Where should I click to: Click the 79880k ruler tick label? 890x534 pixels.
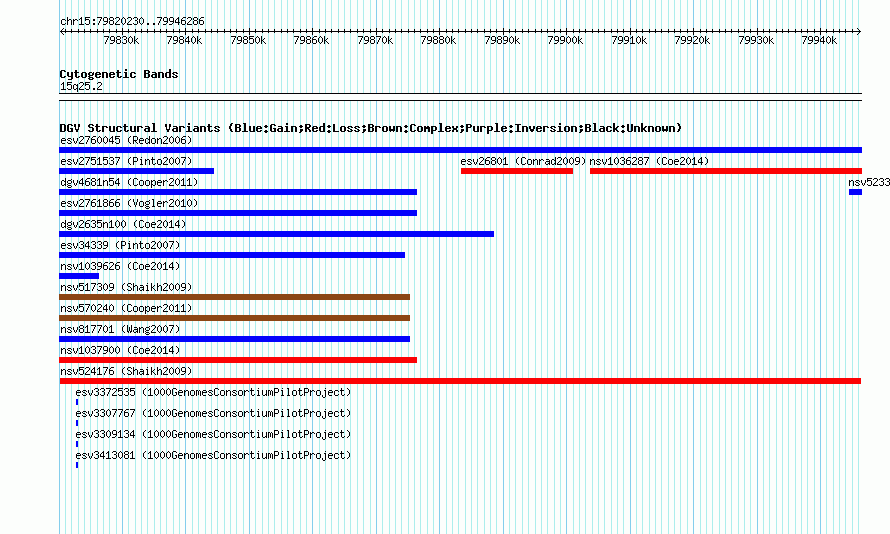[x=438, y=40]
